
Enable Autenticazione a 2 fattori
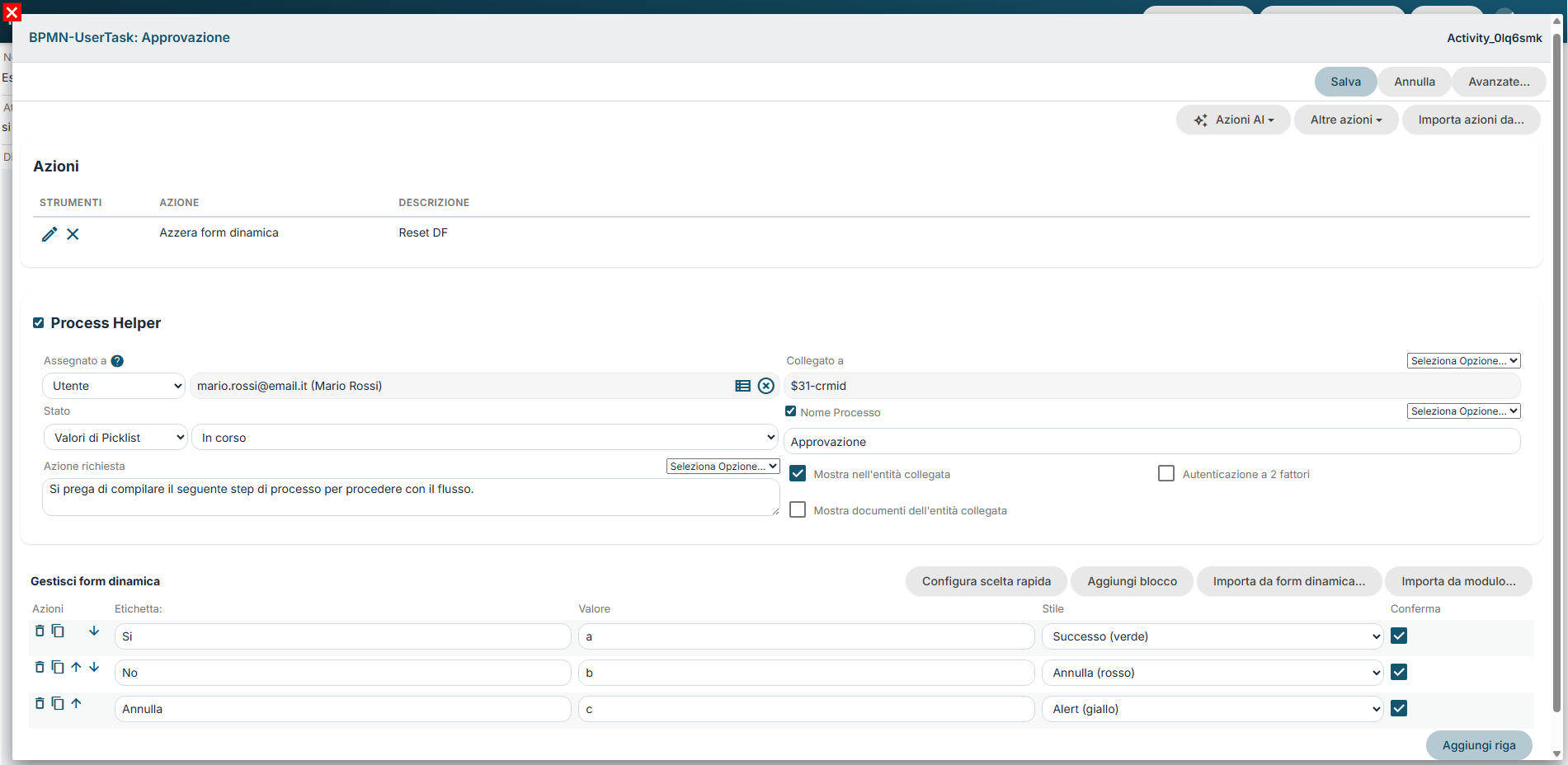pyautogui.click(x=1166, y=473)
